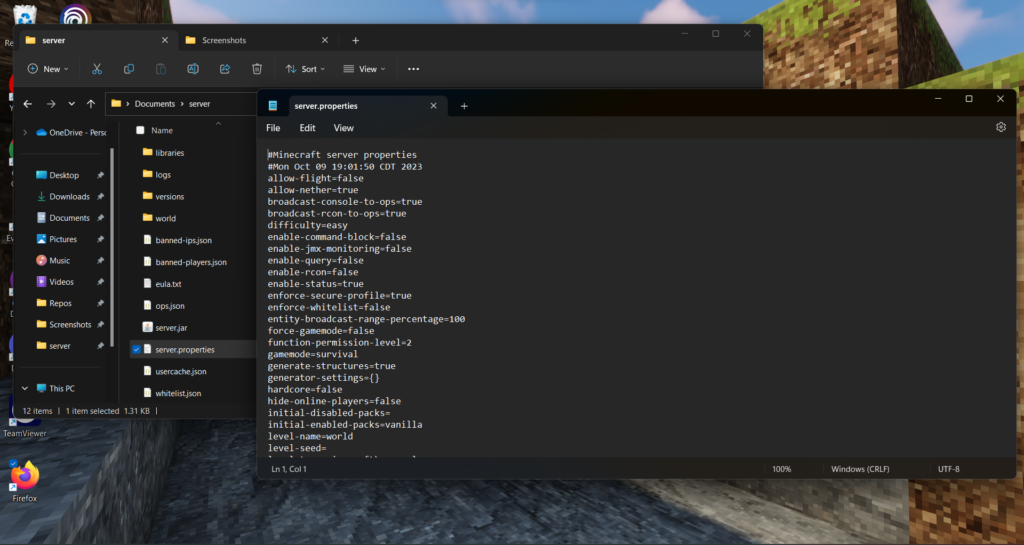Open Notepad settings gear
The height and width of the screenshot is (545, 1024).
(x=1000, y=127)
